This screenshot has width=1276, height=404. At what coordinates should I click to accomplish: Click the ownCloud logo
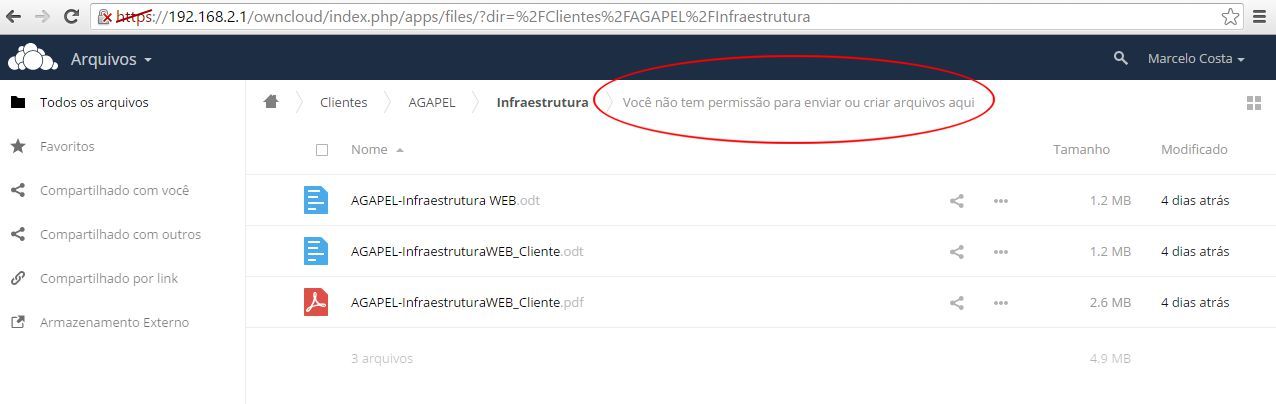pos(32,59)
